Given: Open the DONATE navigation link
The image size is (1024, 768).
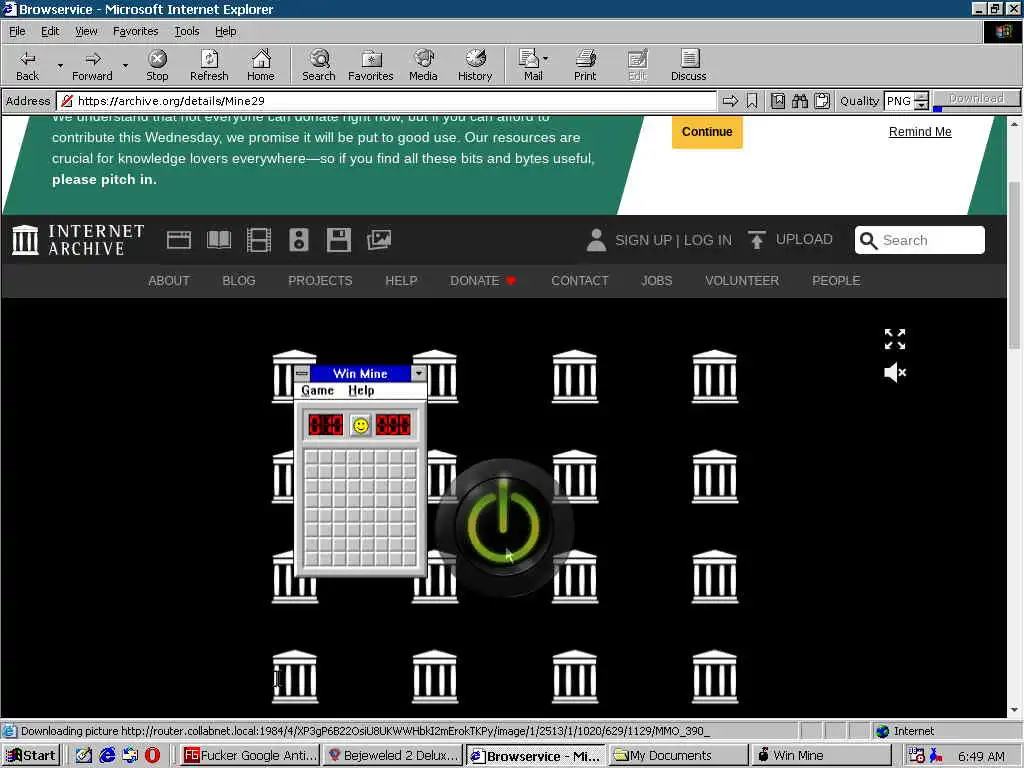Looking at the screenshot, I should point(483,281).
